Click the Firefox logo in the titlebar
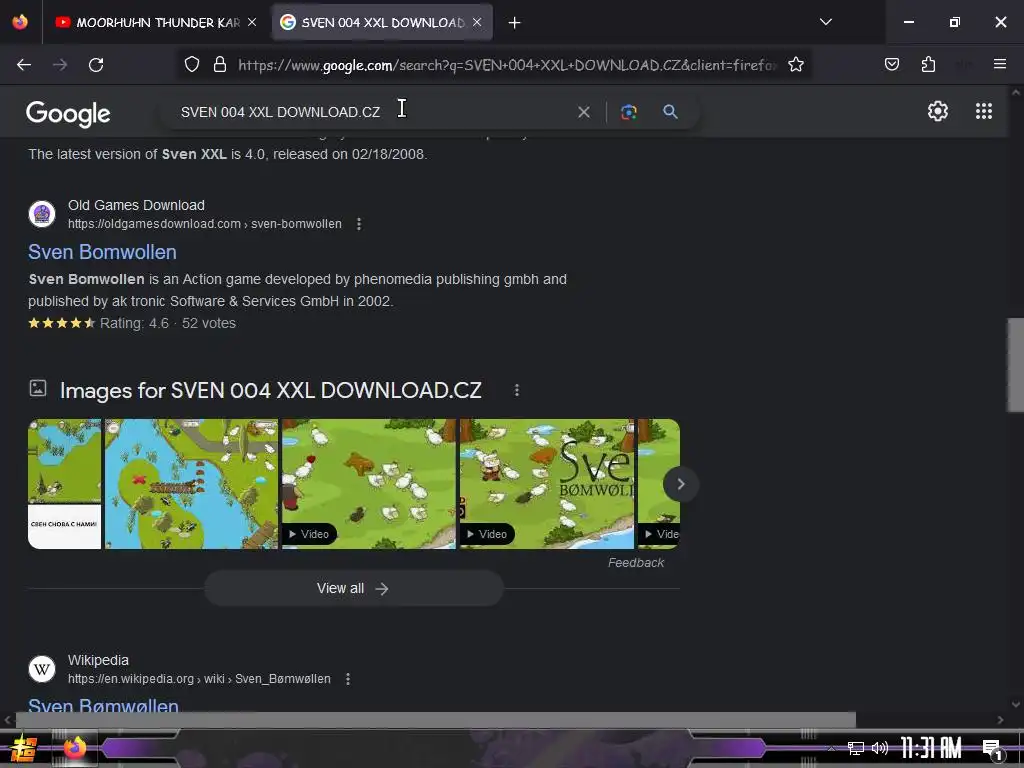Image resolution: width=1024 pixels, height=768 pixels. 20,22
